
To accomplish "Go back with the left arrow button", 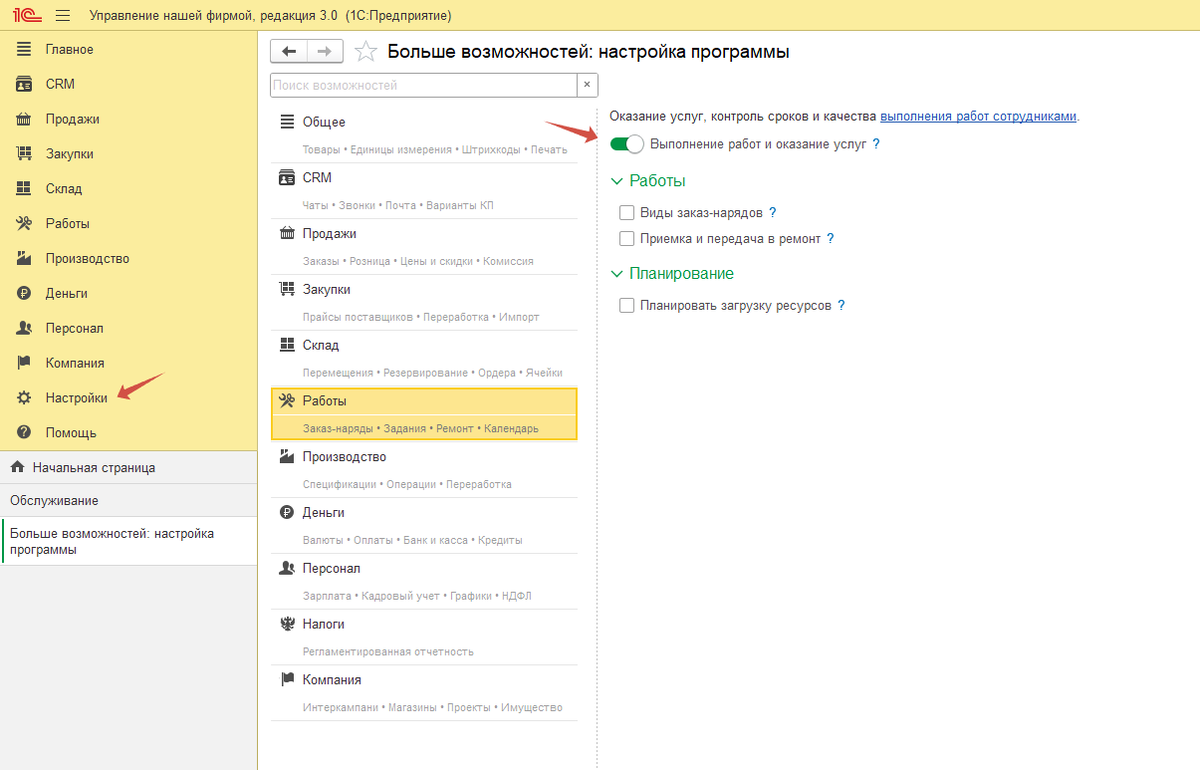I will pos(290,52).
